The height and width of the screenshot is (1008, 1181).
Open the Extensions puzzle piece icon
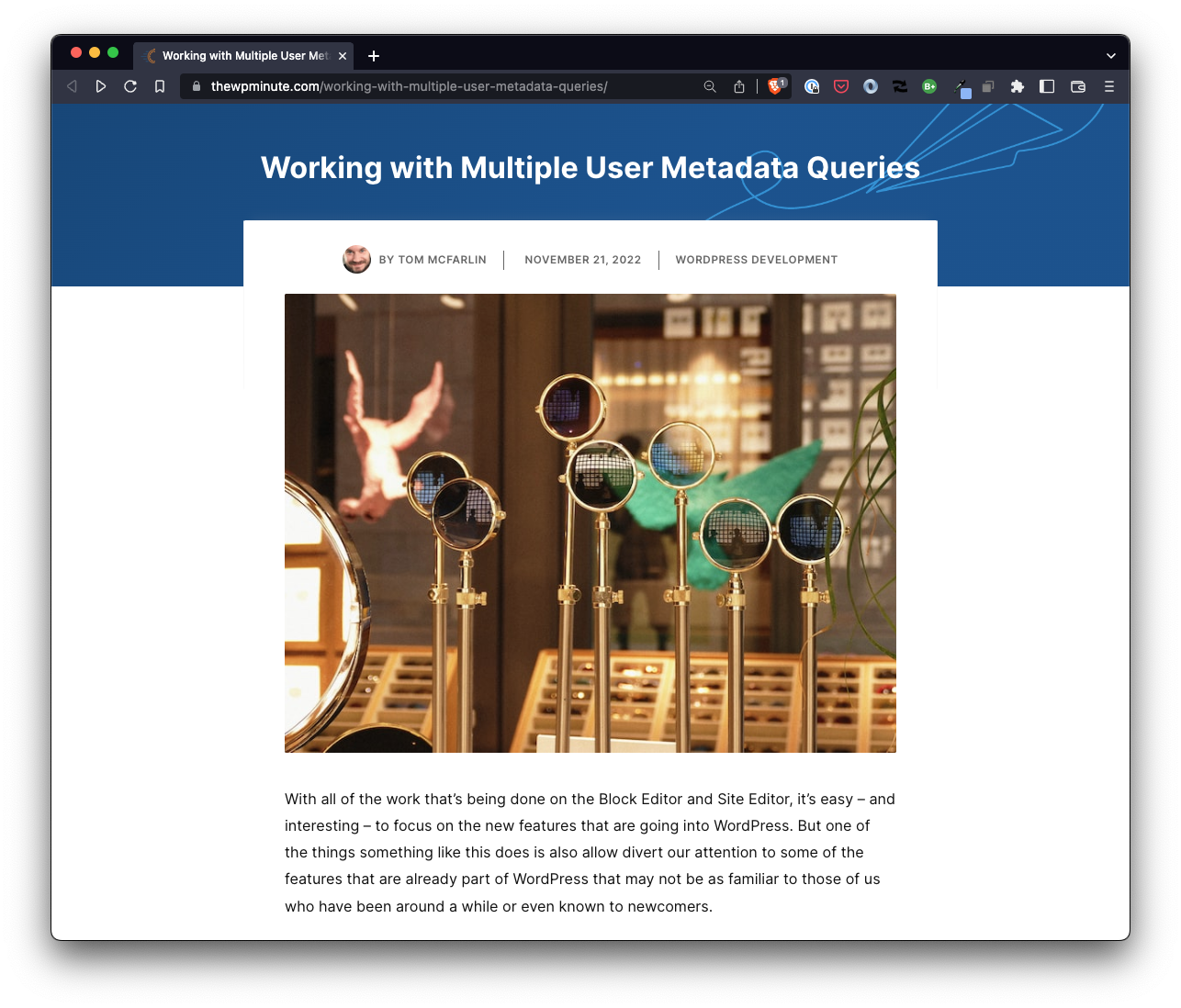coord(1017,86)
